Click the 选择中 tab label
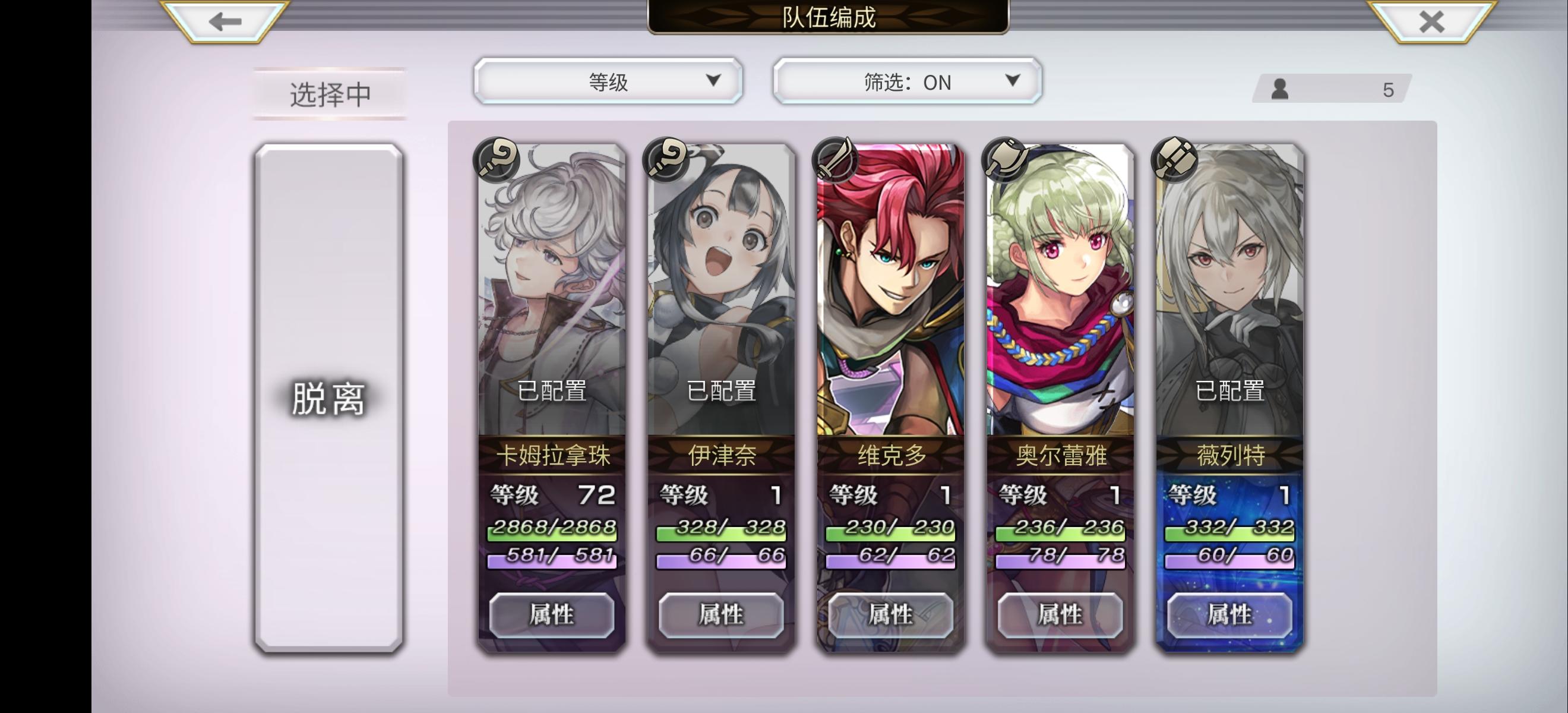 coord(330,94)
